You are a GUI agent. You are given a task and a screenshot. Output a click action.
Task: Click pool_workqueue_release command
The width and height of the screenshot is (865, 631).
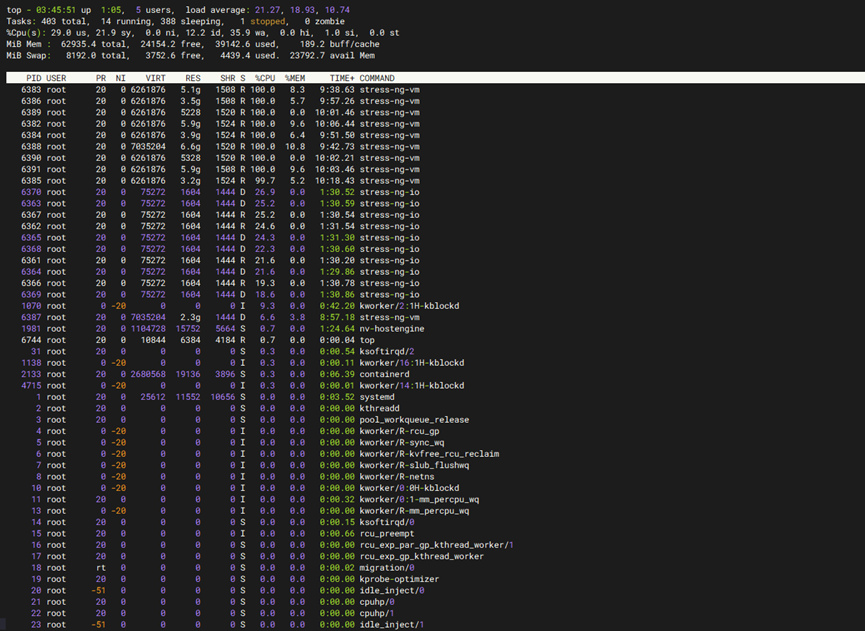(x=414, y=420)
